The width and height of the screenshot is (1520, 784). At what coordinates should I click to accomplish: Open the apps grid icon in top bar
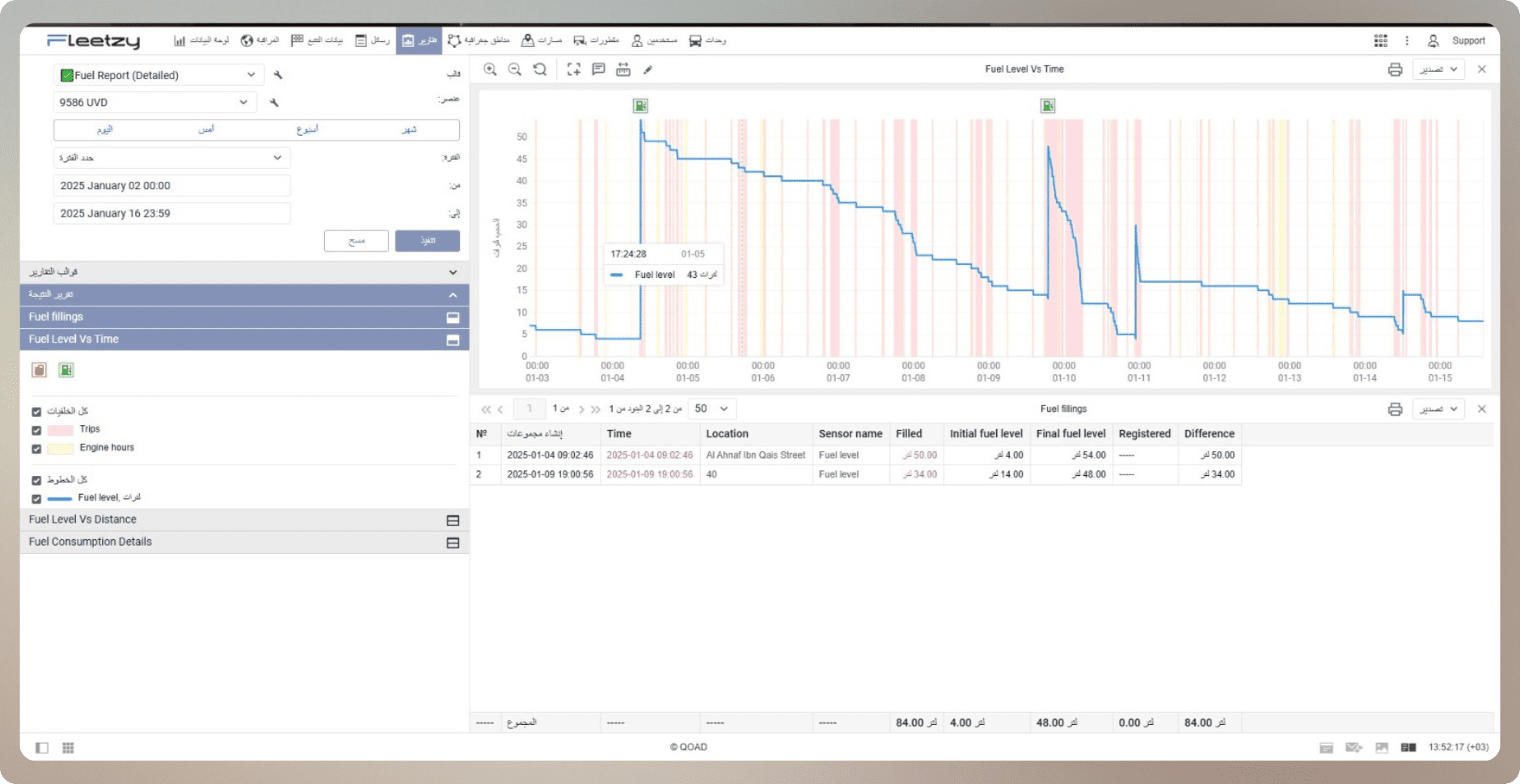[1381, 40]
